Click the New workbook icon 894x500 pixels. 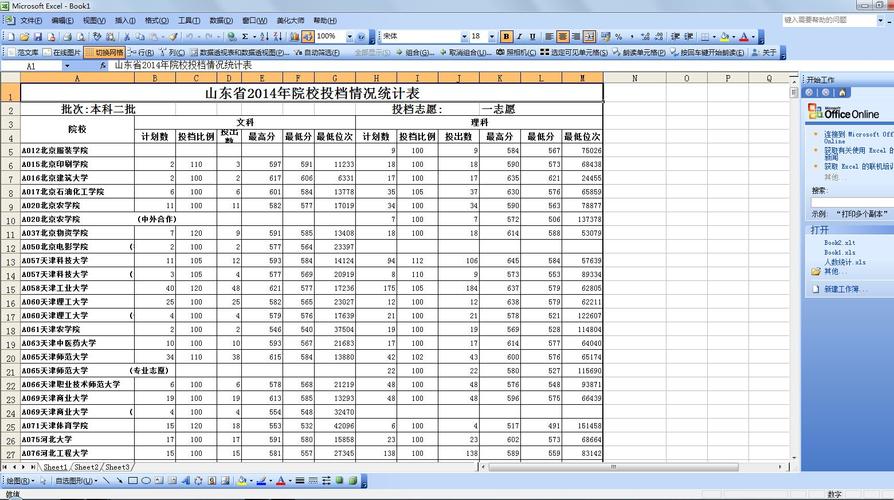click(x=10, y=36)
